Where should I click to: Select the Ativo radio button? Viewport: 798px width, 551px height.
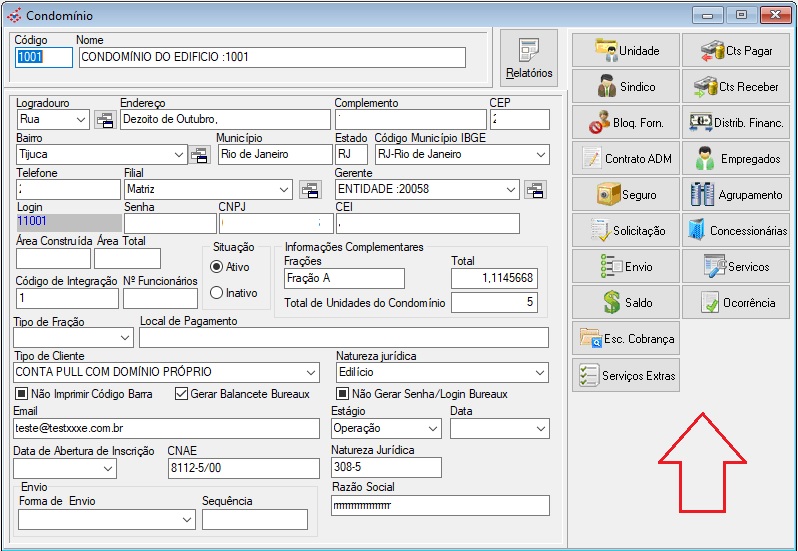217,267
